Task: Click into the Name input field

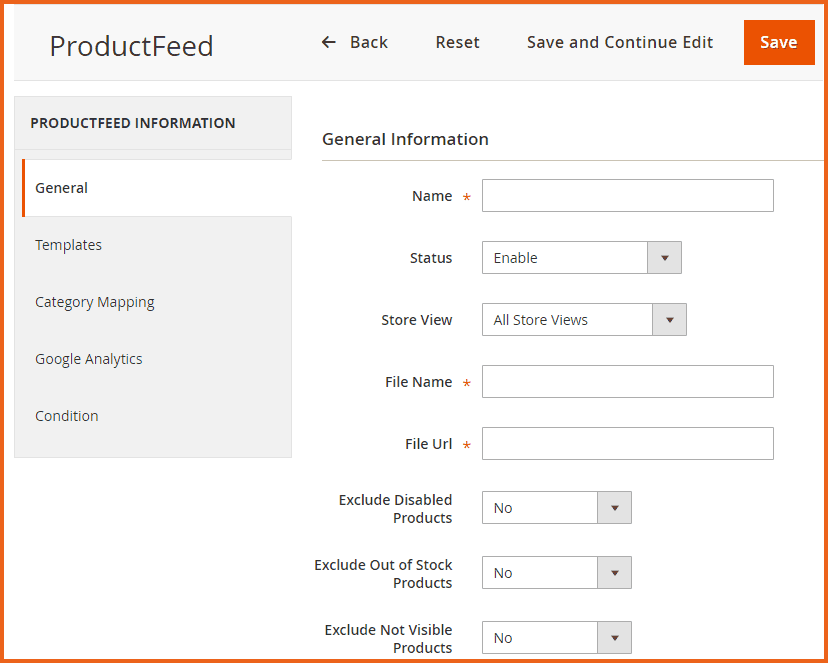Action: click(x=627, y=196)
